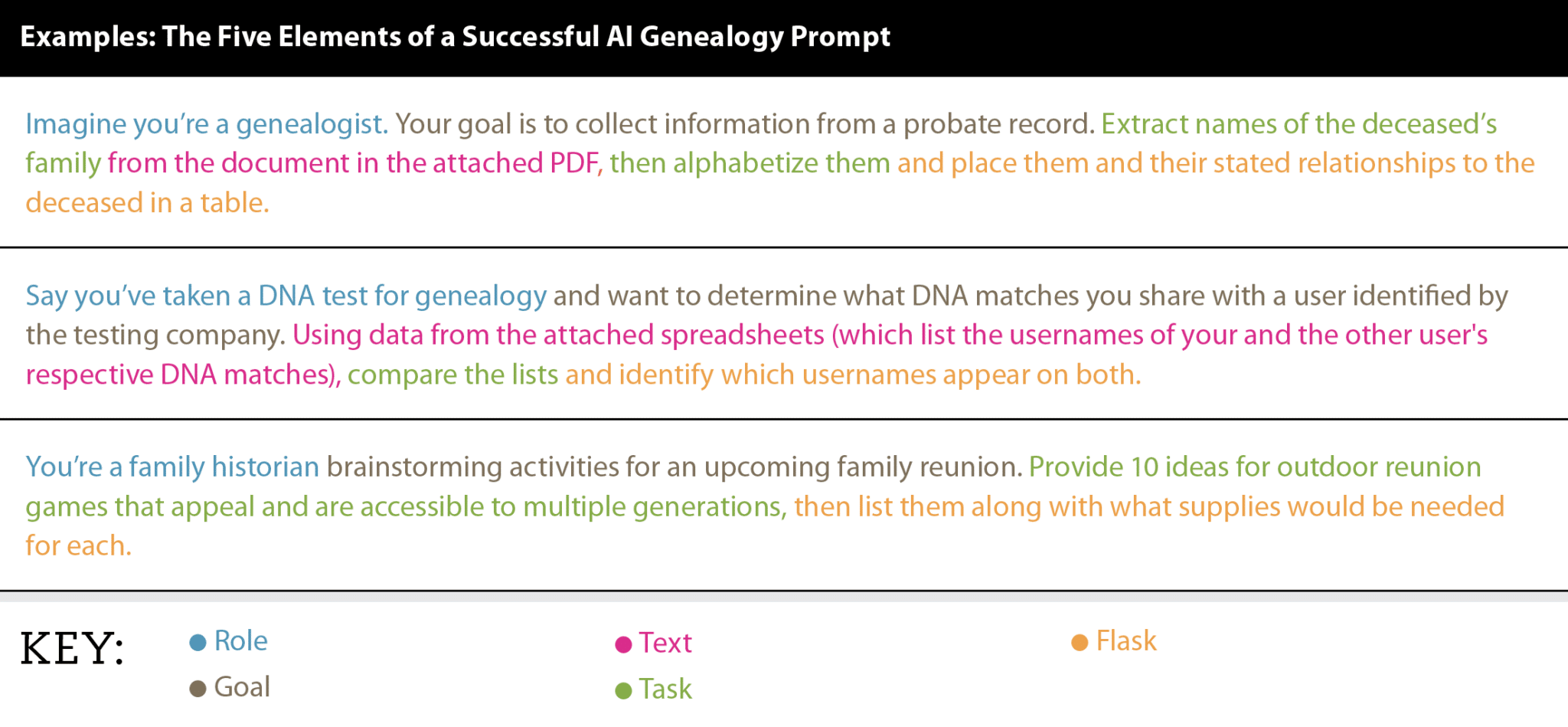Select the Role label in the key
Image resolution: width=1568 pixels, height=727 pixels.
click(x=240, y=641)
